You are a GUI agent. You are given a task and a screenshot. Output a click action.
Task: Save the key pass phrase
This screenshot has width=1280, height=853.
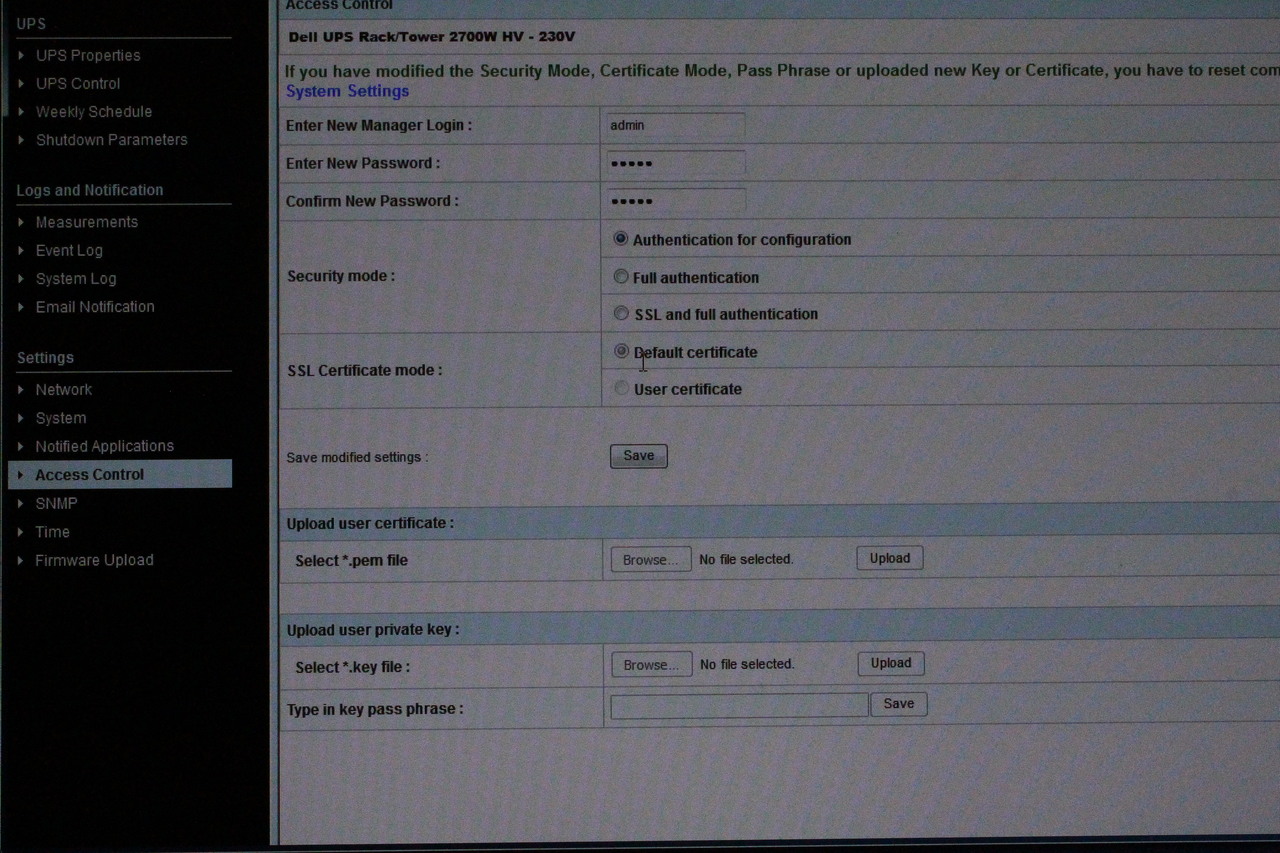pyautogui.click(x=899, y=704)
